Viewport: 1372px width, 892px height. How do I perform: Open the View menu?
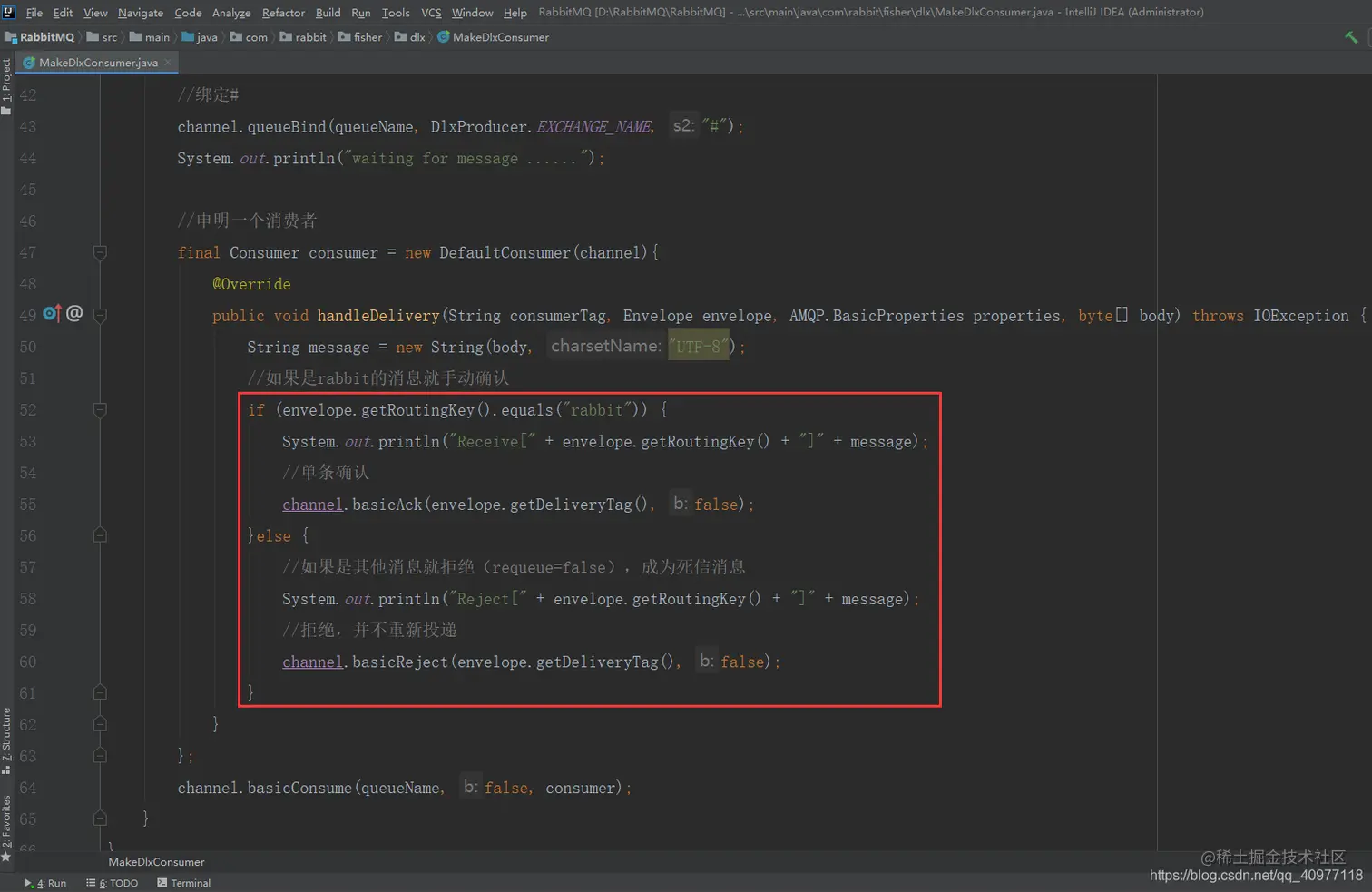pos(95,13)
